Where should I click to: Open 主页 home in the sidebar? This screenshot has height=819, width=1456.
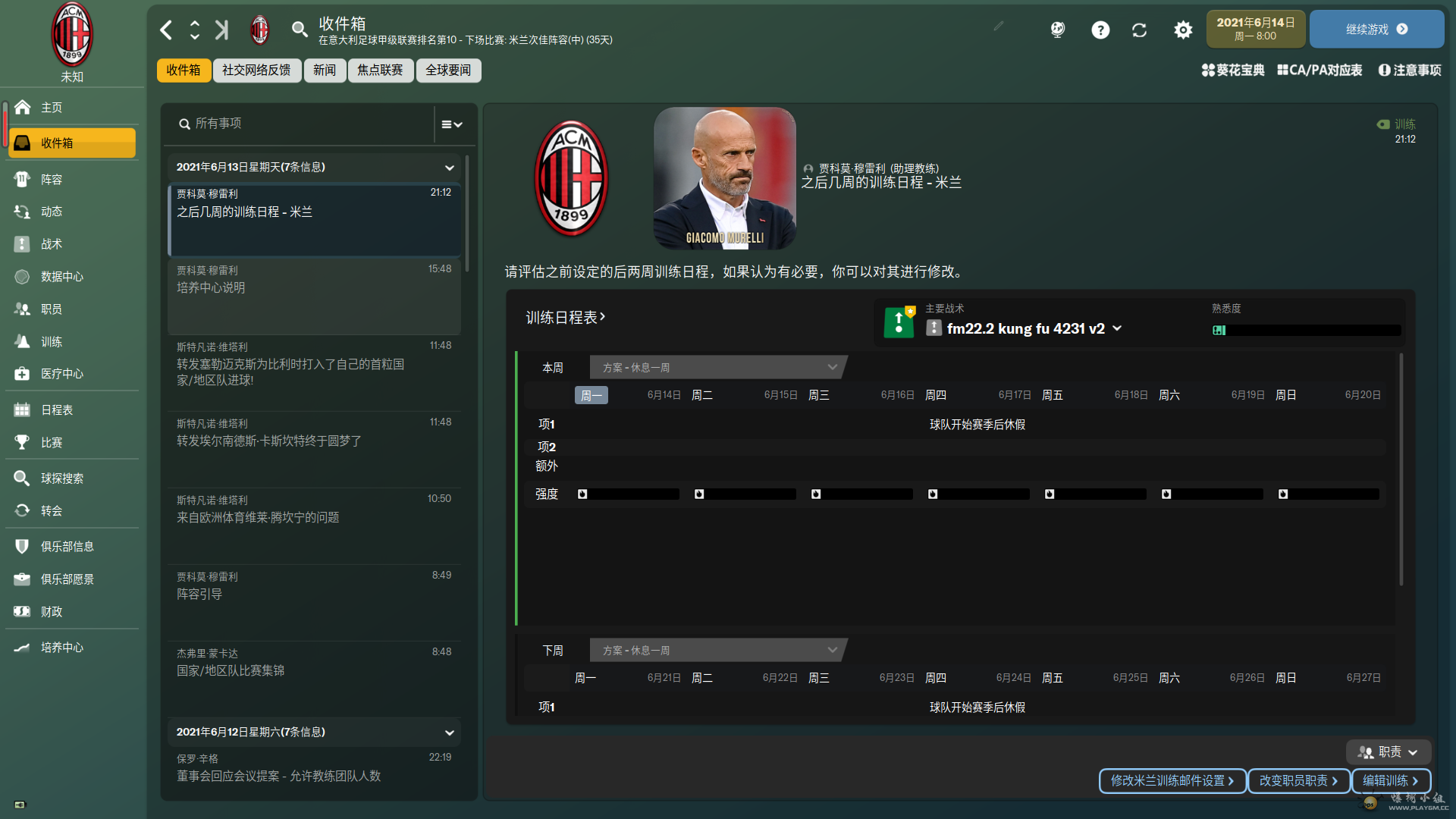(72, 108)
